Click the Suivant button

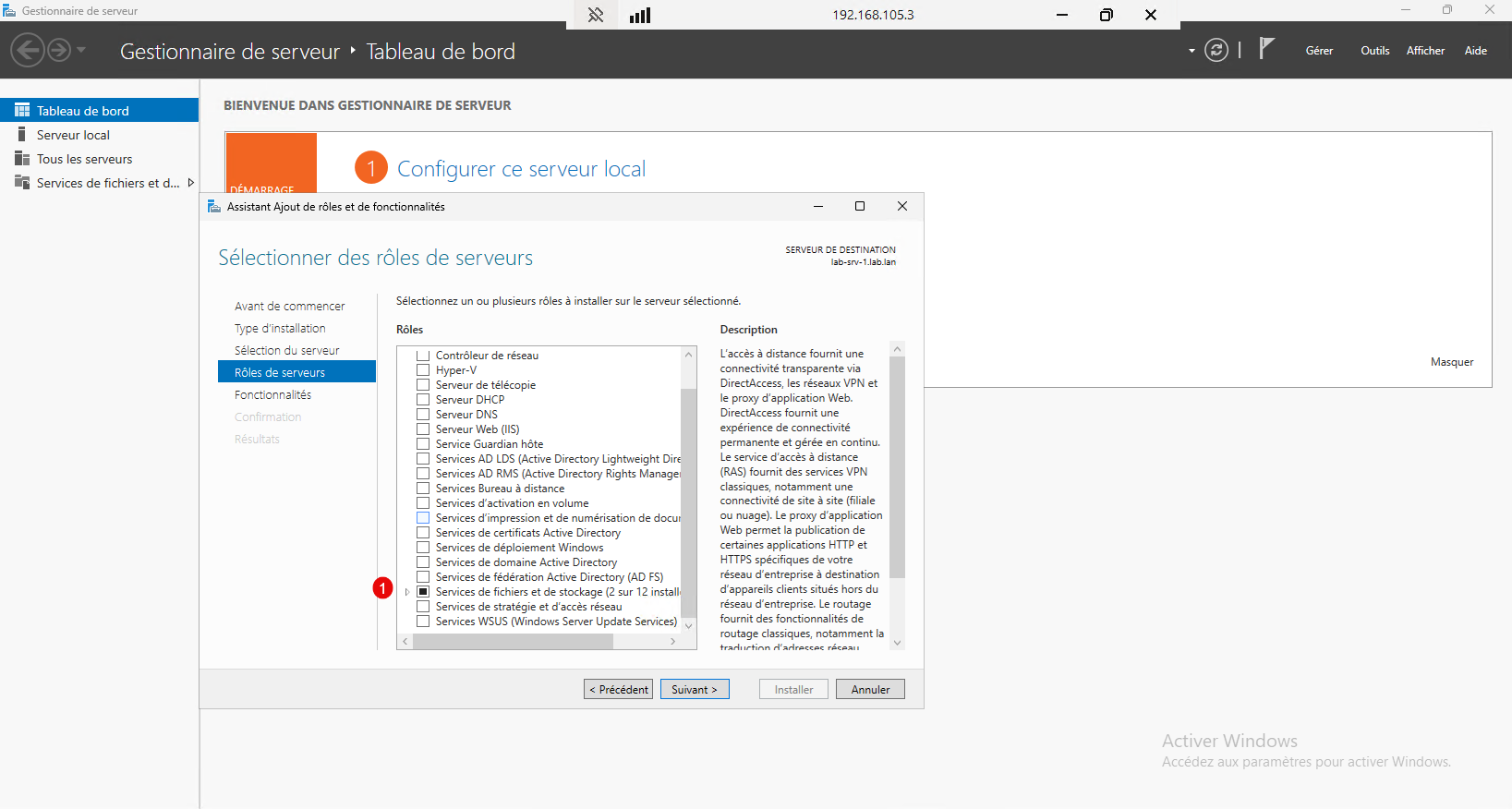point(695,690)
